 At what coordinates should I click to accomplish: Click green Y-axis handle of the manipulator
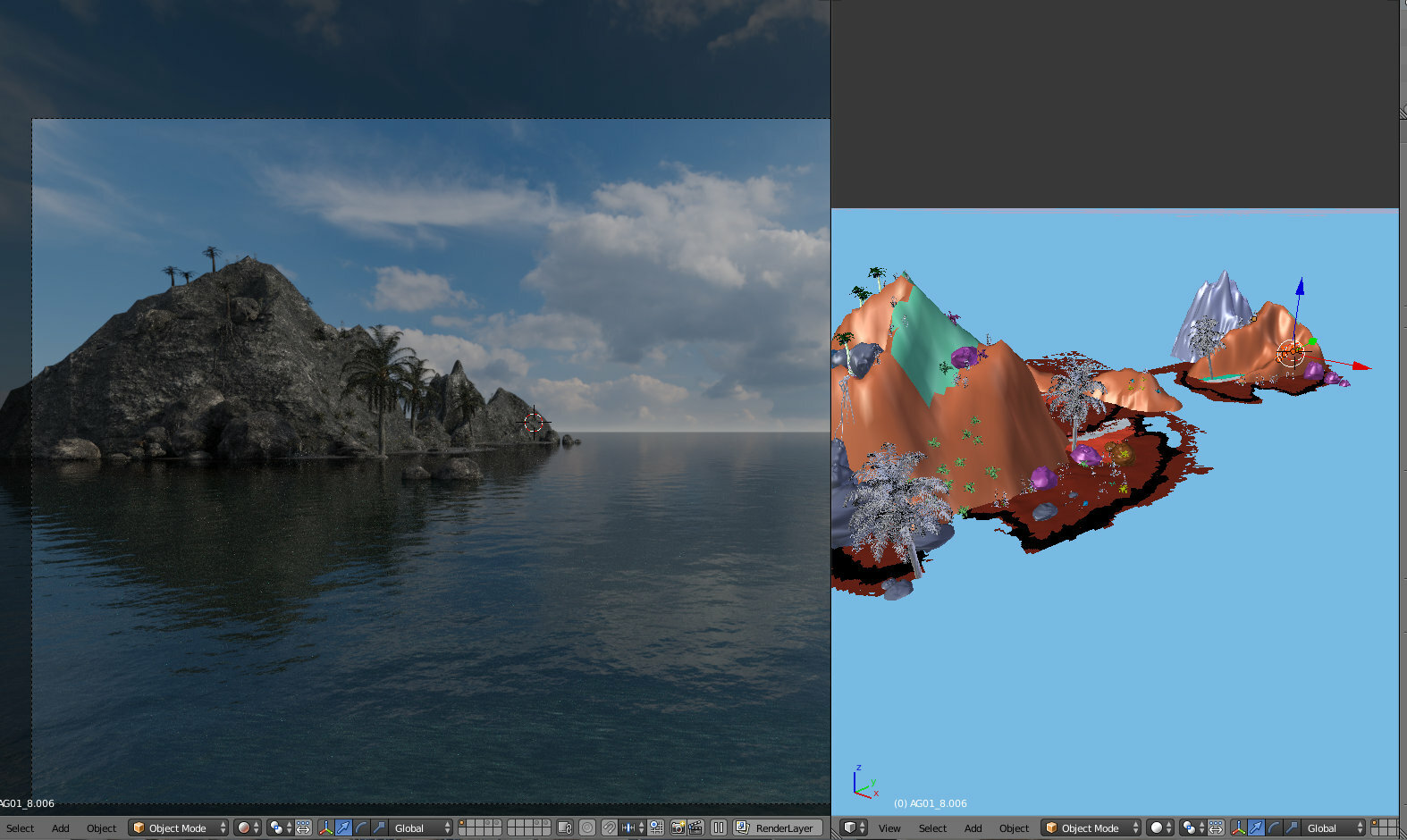coord(1312,340)
